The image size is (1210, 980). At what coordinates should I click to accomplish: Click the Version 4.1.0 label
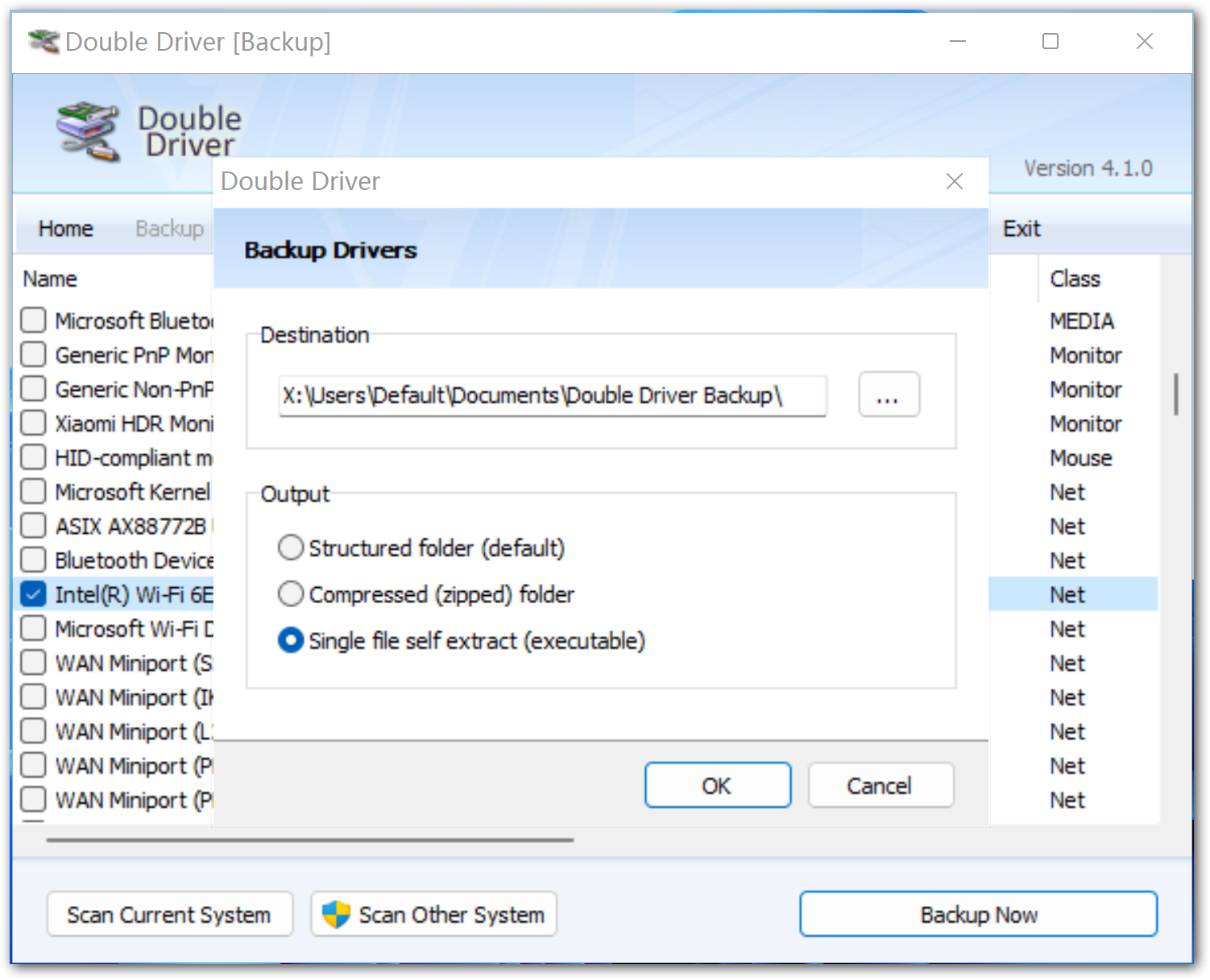(1088, 168)
